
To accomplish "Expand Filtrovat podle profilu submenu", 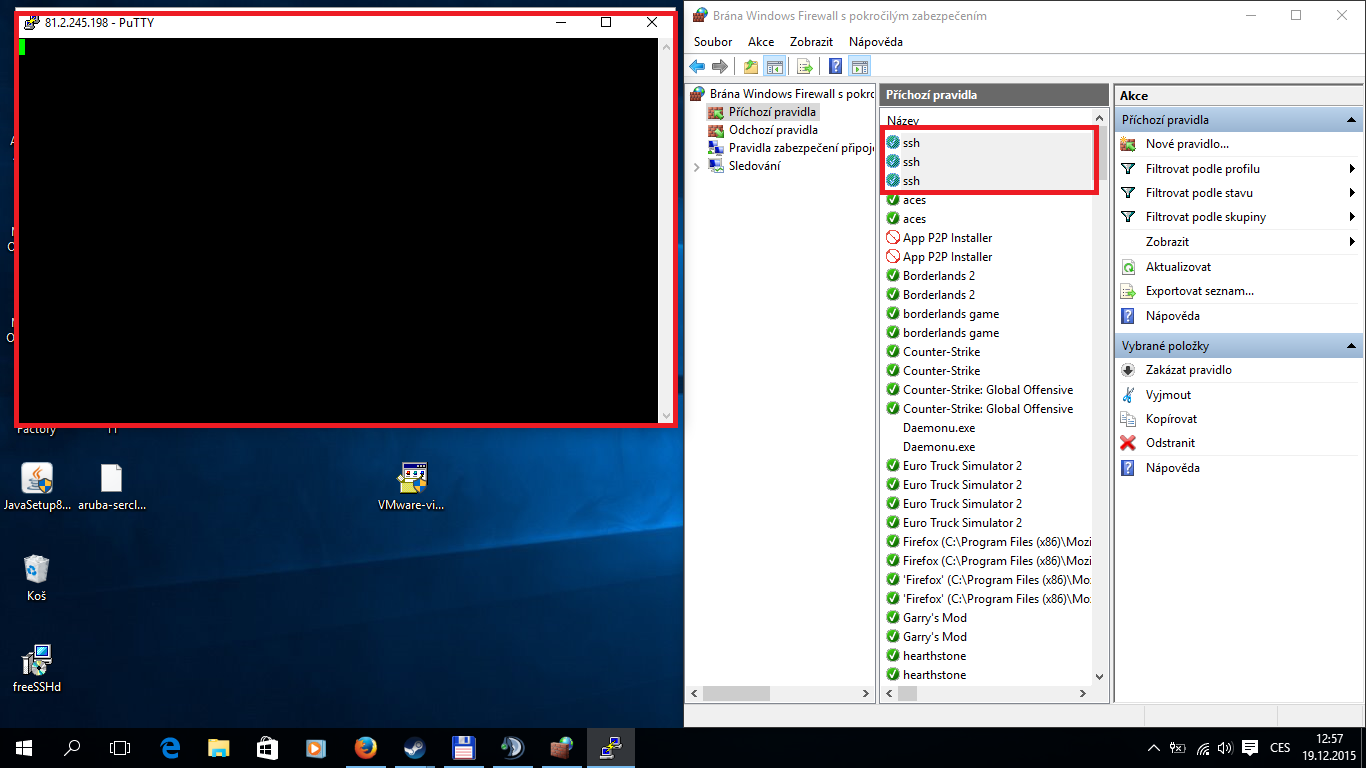I will coord(1351,169).
